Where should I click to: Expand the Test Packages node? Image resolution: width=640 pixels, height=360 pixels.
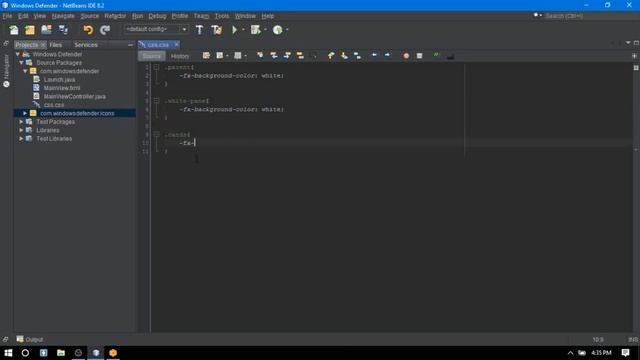click(21, 122)
